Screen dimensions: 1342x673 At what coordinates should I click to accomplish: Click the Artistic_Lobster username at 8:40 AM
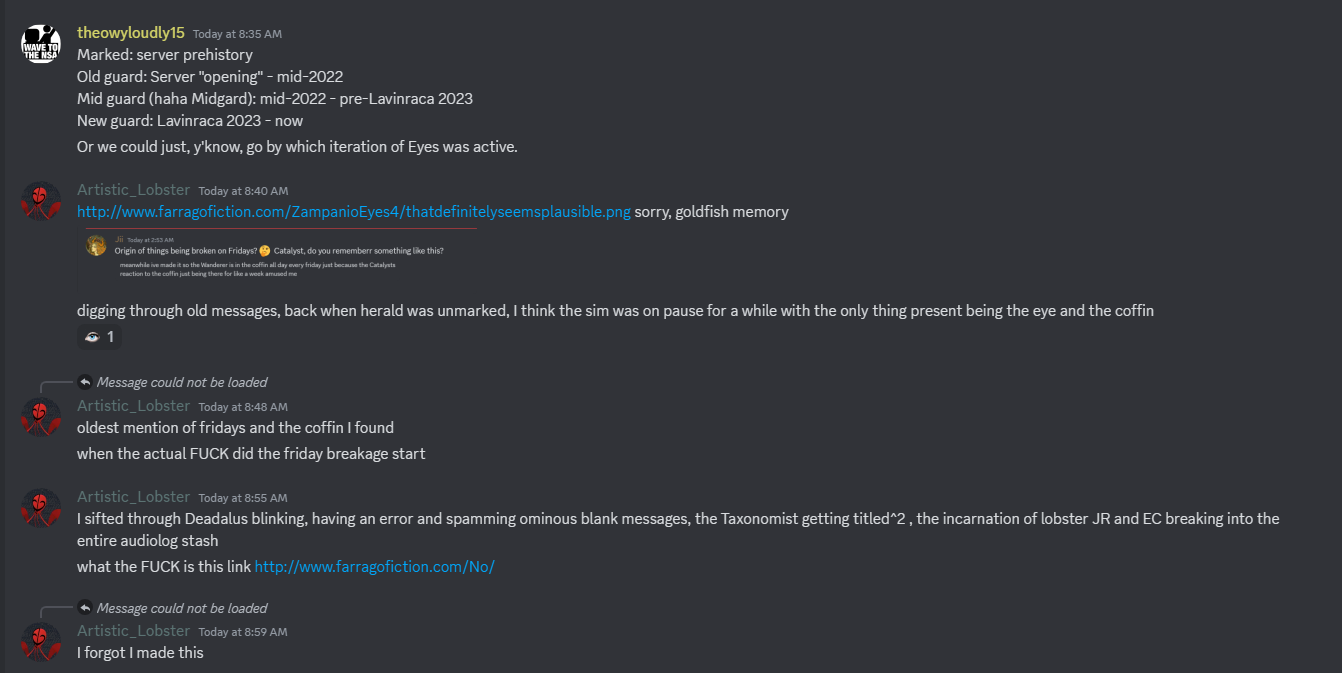[133, 190]
